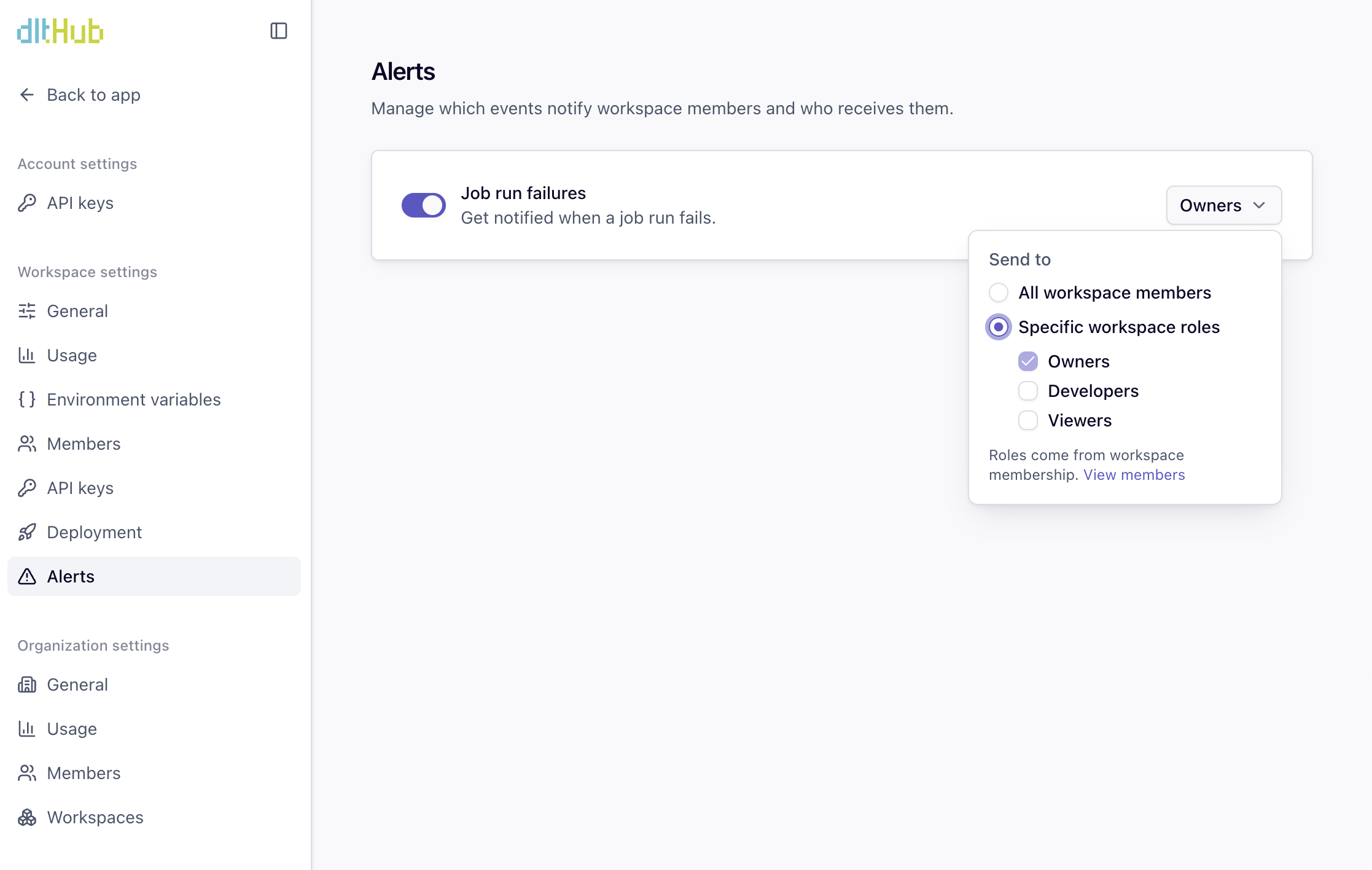Screen dimensions: 1372x870
Task: Toggle off Job run failures alert
Action: 424,205
